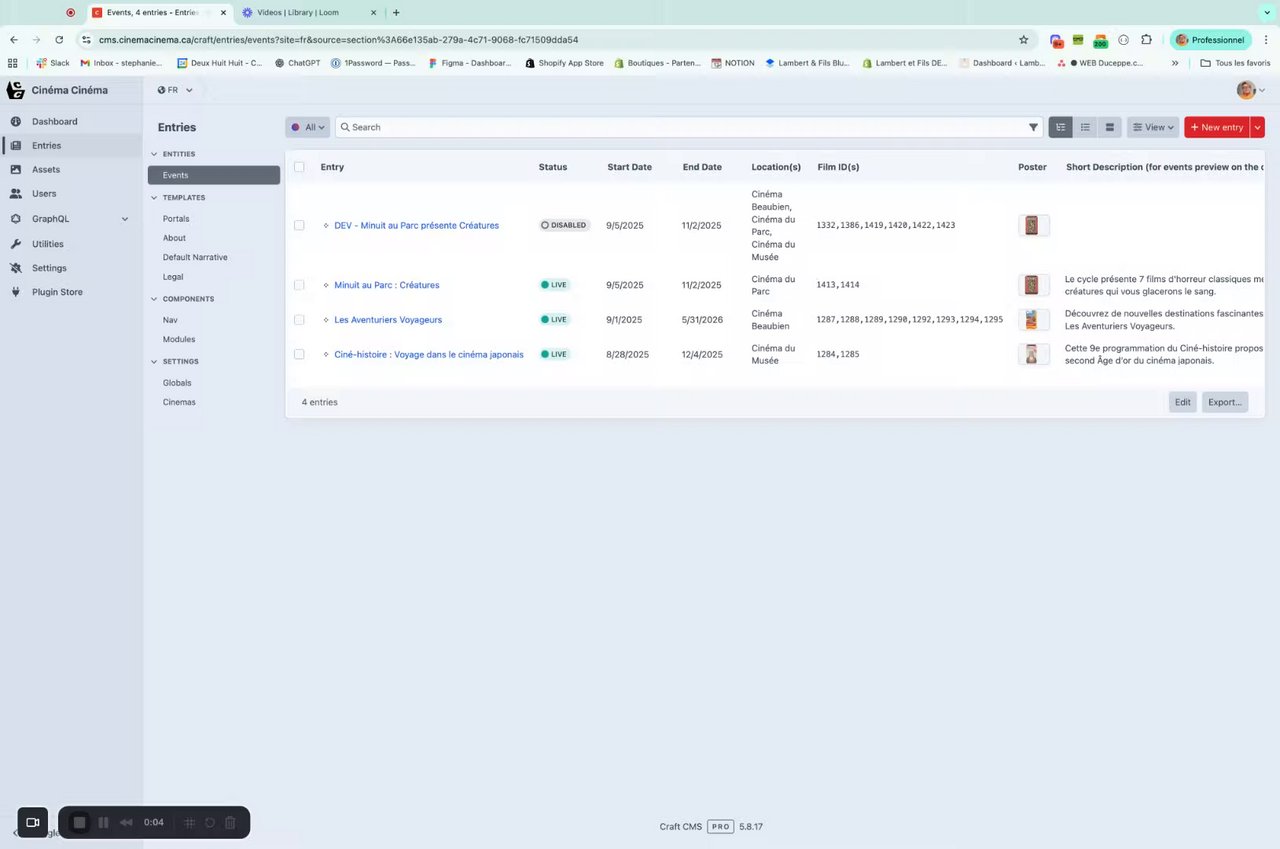Open the View options dropdown

tap(1153, 127)
